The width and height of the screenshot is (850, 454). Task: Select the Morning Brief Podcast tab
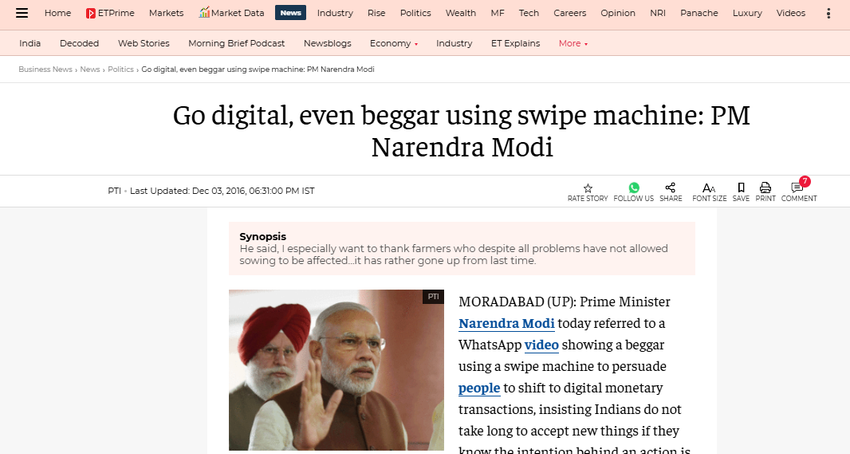click(x=236, y=43)
